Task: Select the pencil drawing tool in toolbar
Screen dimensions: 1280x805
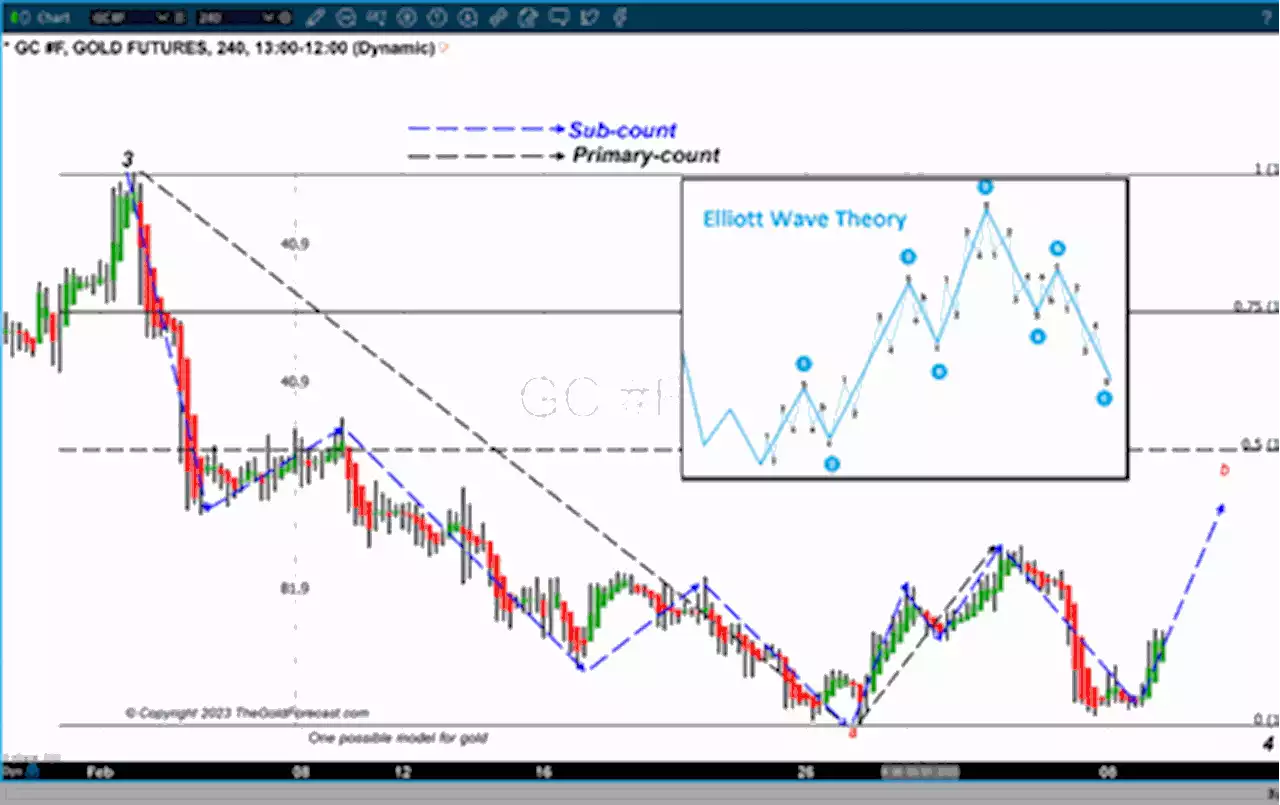Action: [x=316, y=17]
